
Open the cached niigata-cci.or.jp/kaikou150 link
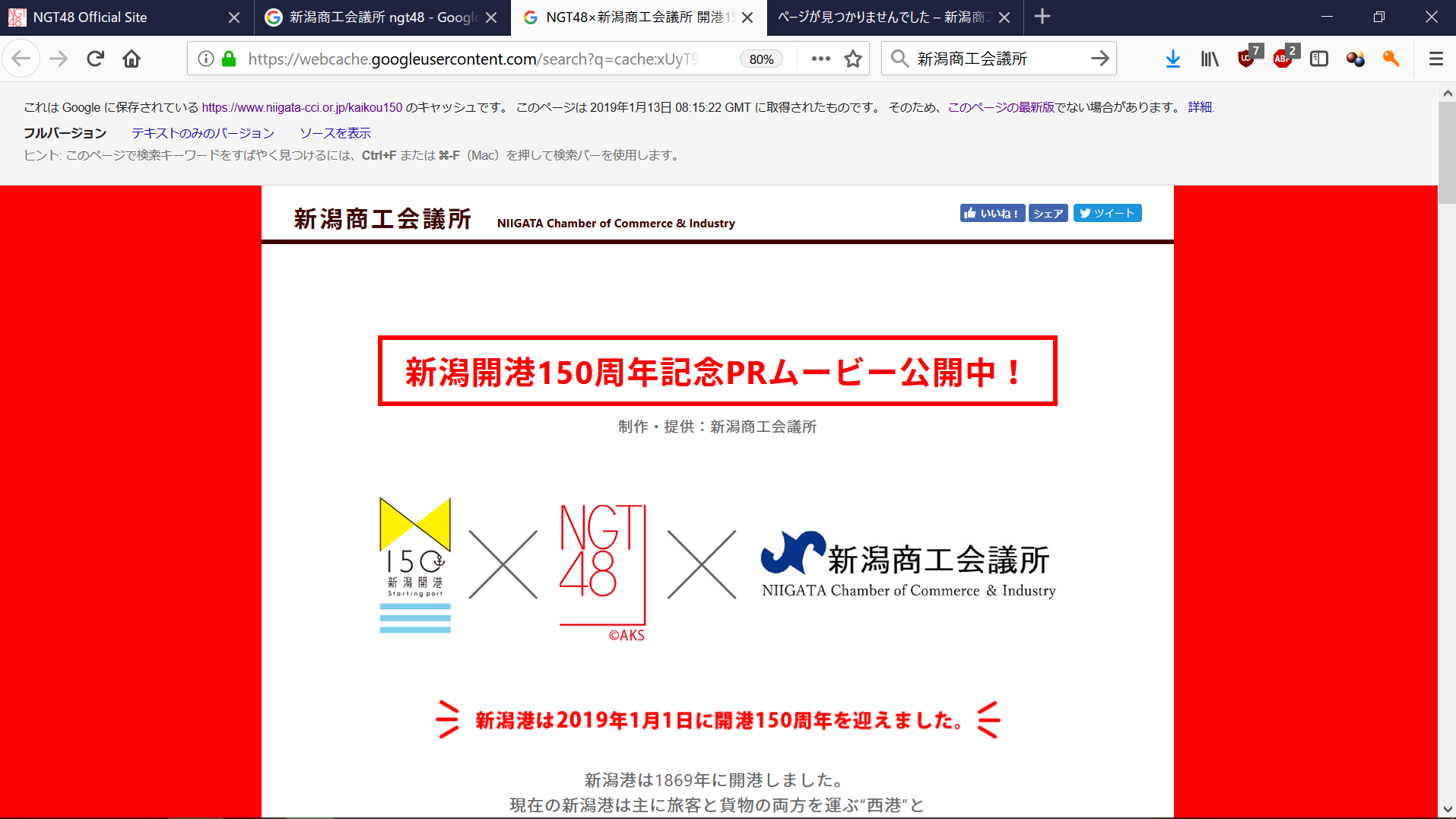click(x=302, y=107)
